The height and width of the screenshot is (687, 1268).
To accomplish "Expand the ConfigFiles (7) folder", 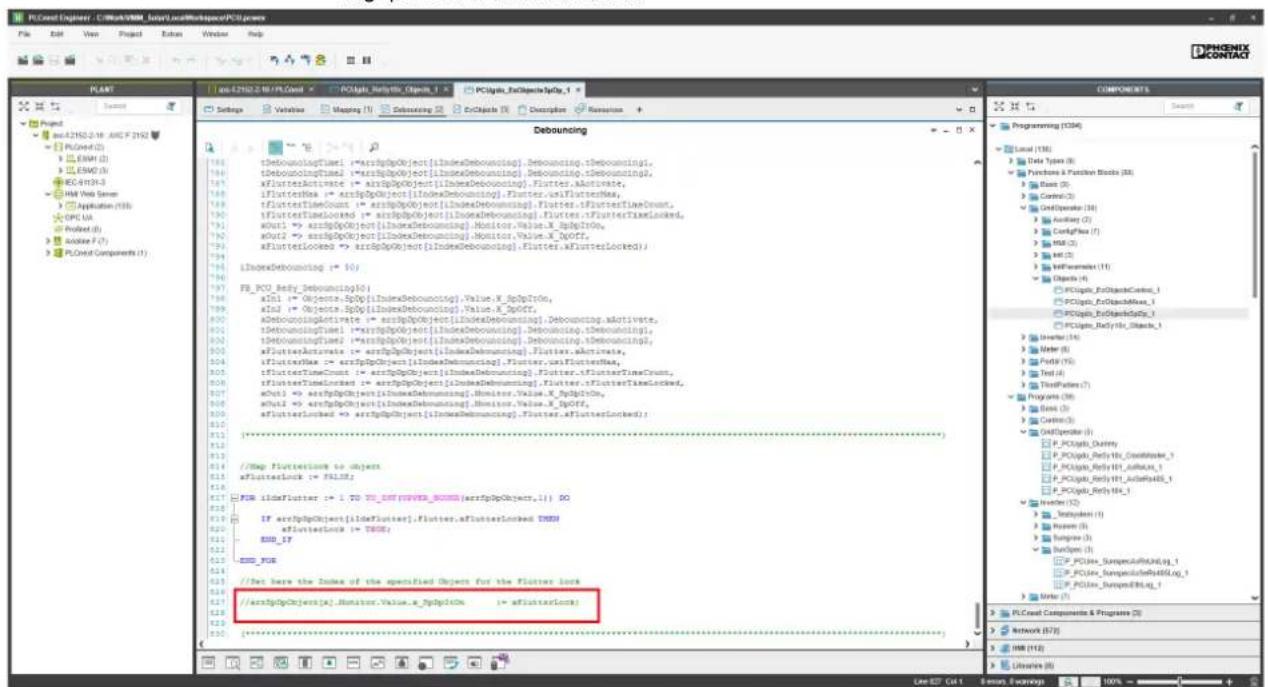I will [1035, 230].
